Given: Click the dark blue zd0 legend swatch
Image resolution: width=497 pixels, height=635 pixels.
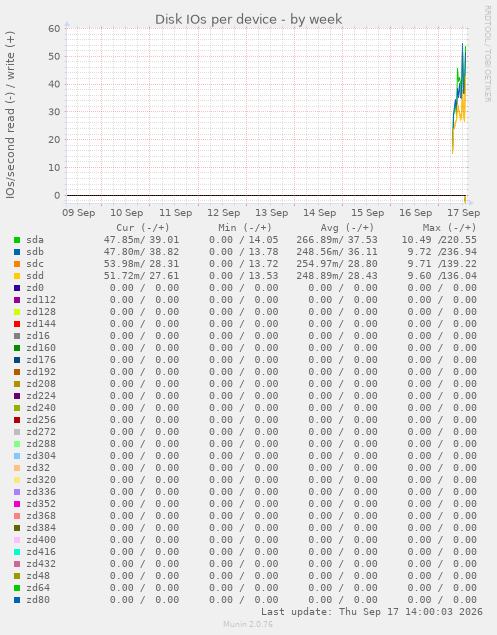Looking at the screenshot, I should pyautogui.click(x=17, y=288).
